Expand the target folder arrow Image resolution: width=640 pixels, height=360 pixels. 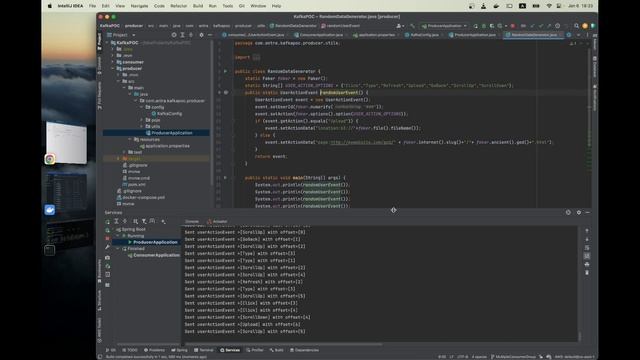tap(118, 158)
